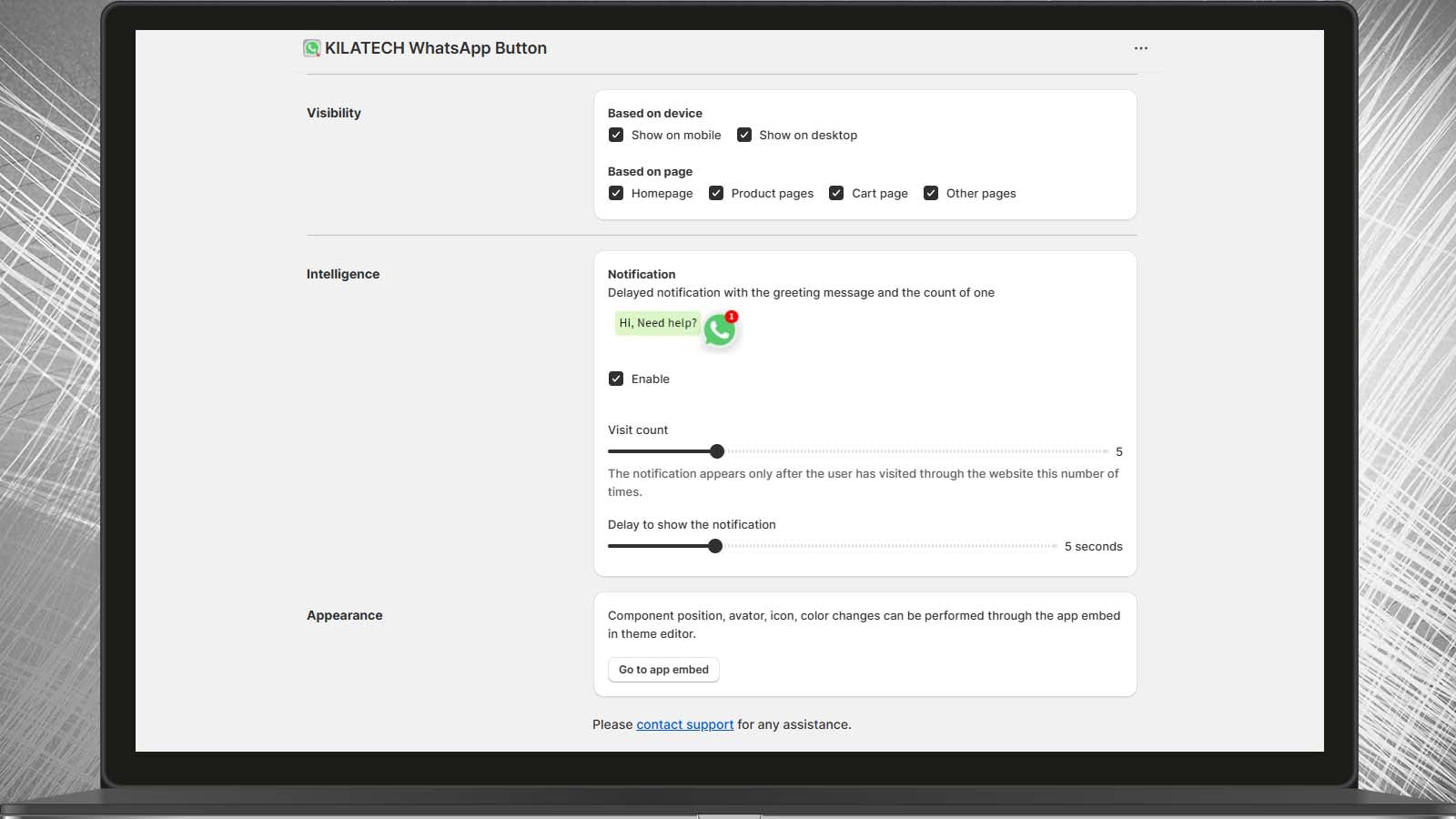Click the Delay to show notification slider handle
Viewport: 1456px width, 819px height.
(x=715, y=546)
